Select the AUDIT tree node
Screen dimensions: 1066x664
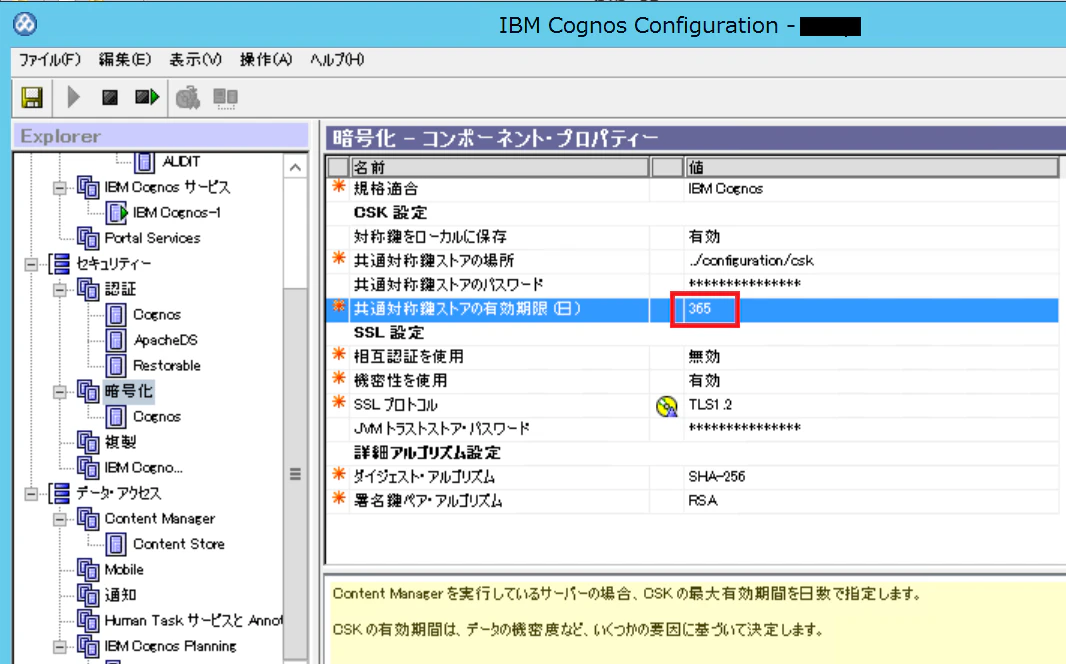point(180,162)
